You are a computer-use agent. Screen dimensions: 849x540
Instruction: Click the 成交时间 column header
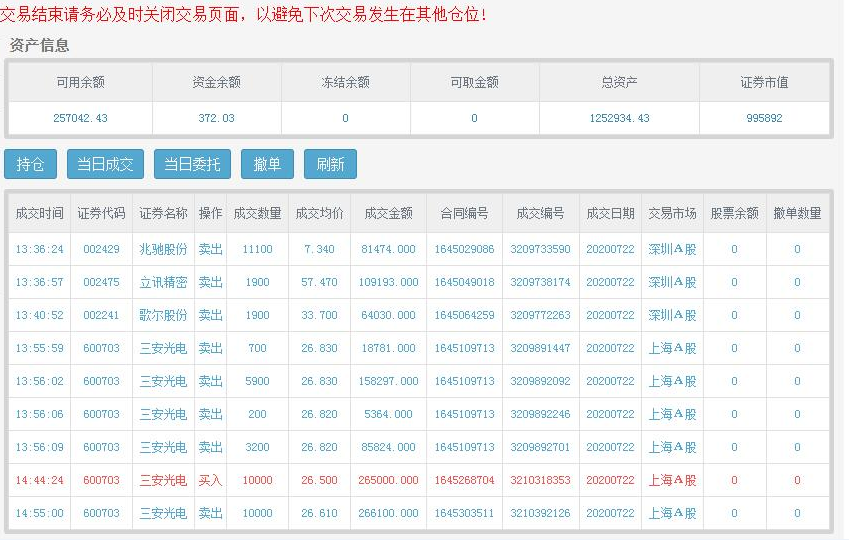click(x=39, y=213)
